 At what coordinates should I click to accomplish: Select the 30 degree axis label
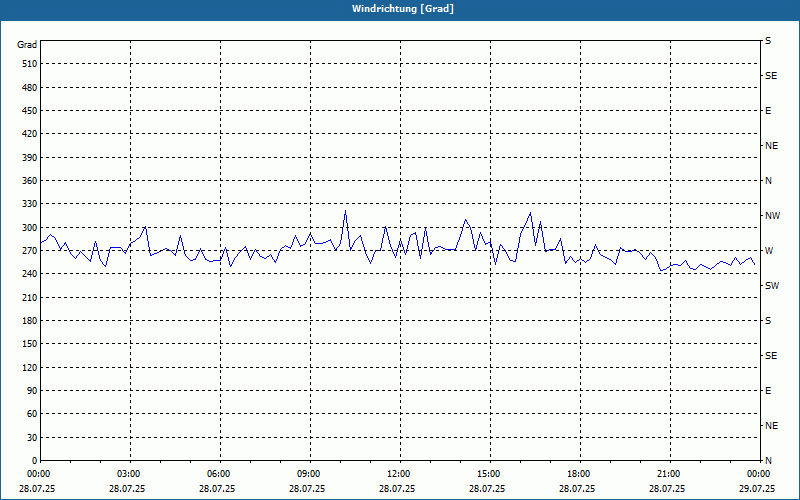point(32,438)
